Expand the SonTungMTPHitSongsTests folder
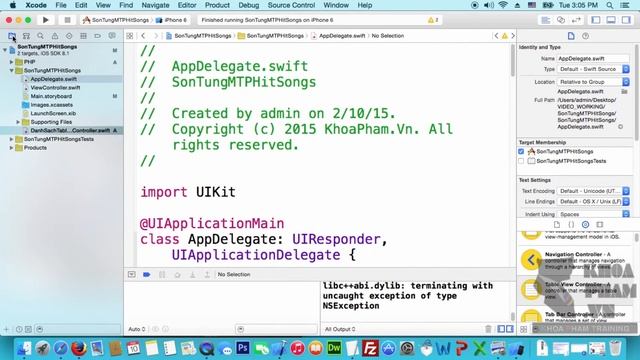Screen dimensions: 640x360 [11, 139]
